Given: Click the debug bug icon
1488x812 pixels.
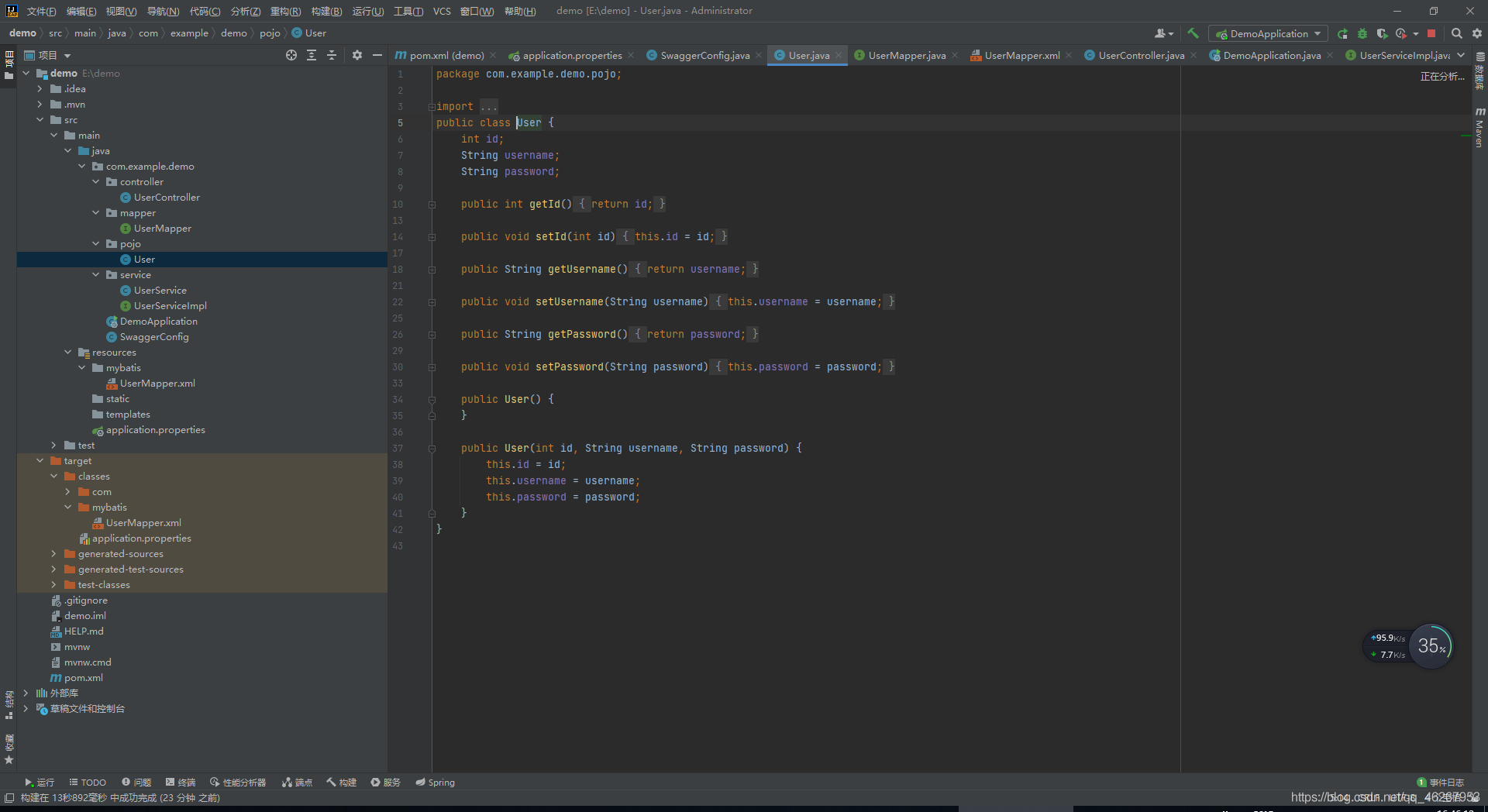Looking at the screenshot, I should (1362, 33).
